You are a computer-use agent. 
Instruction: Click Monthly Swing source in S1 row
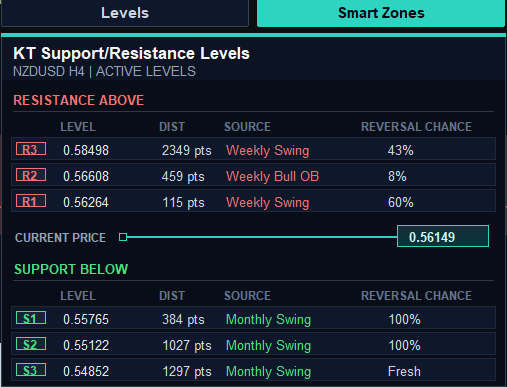coord(268,320)
